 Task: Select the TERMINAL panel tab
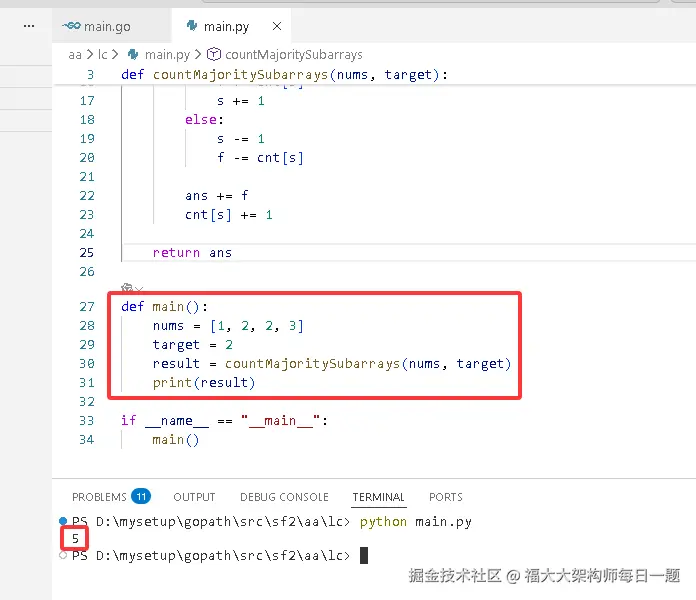click(378, 497)
